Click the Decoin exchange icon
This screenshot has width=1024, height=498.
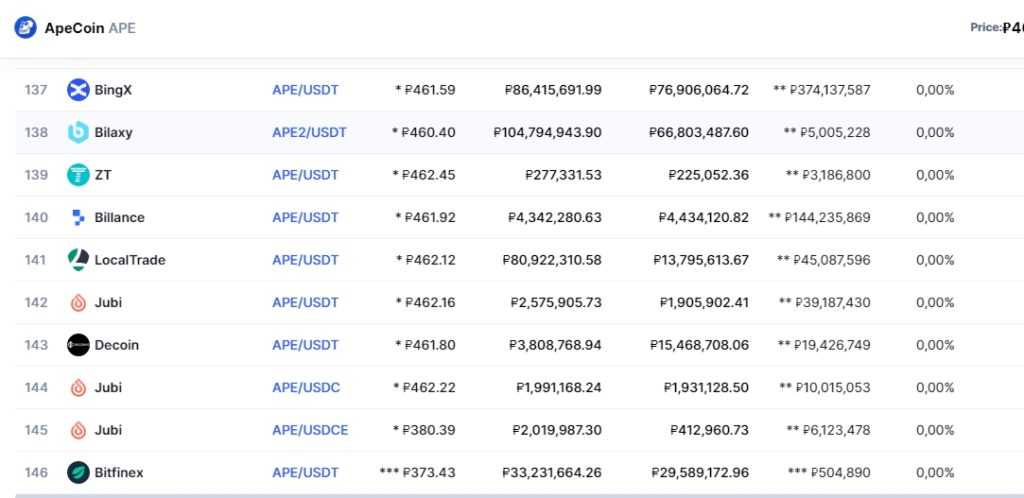tap(78, 345)
